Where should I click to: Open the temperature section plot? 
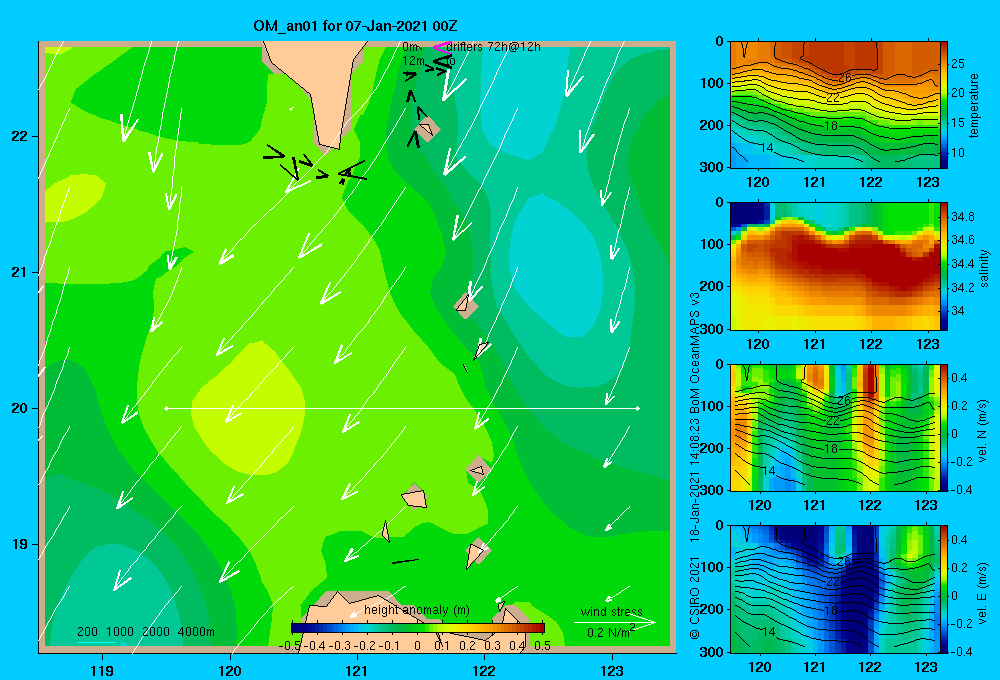tap(834, 105)
